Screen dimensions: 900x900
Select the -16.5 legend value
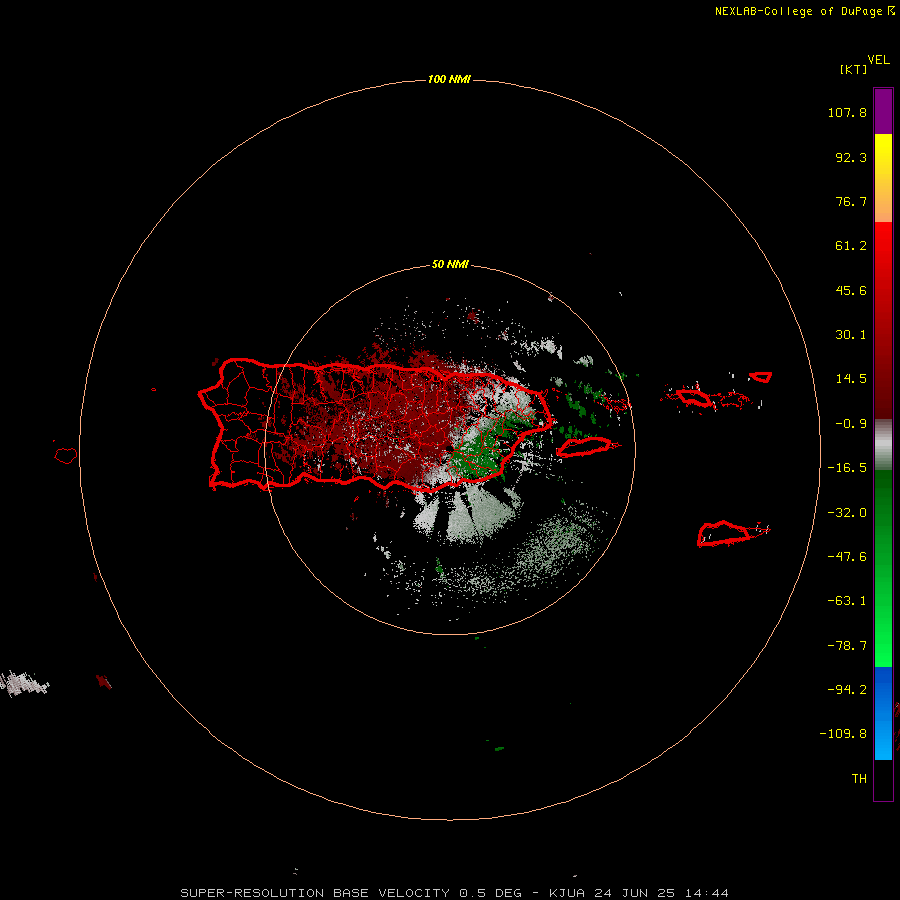[847, 468]
